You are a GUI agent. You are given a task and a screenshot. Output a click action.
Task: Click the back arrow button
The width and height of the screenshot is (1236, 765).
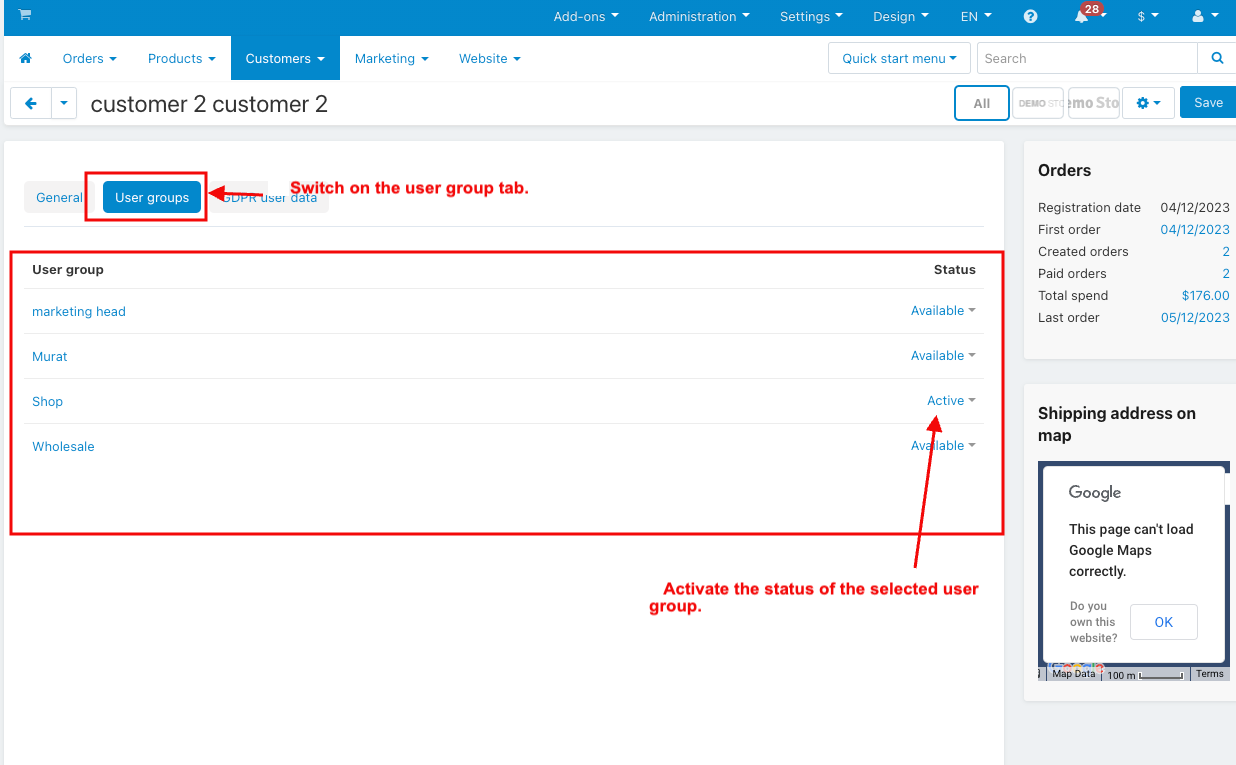[31, 103]
